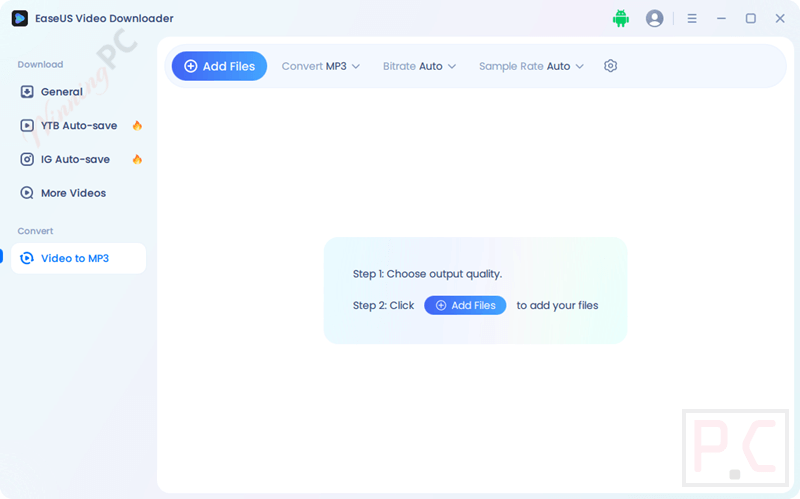Click the flame badge beside IG Auto-save
800x499 pixels.
137,159
